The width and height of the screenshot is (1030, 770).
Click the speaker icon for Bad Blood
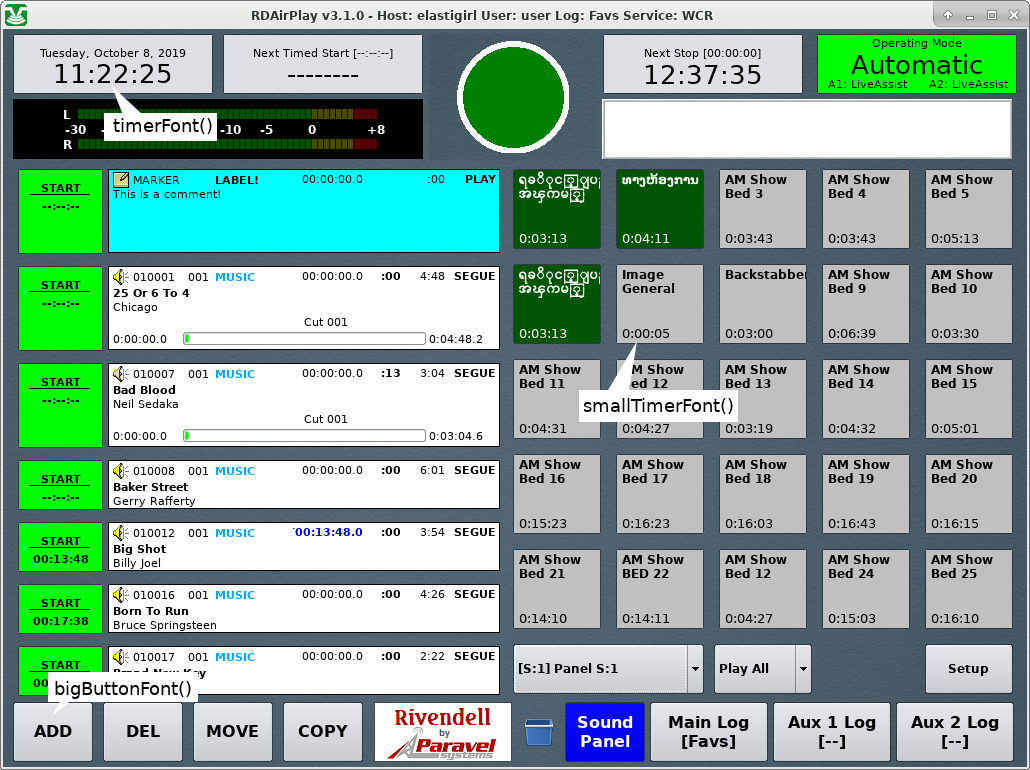click(120, 372)
